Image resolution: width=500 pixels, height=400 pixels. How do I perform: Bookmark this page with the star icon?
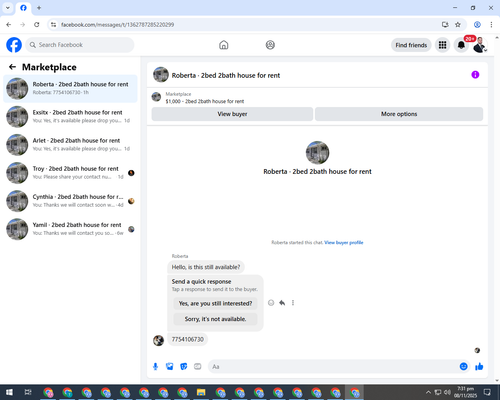pyautogui.click(x=458, y=25)
